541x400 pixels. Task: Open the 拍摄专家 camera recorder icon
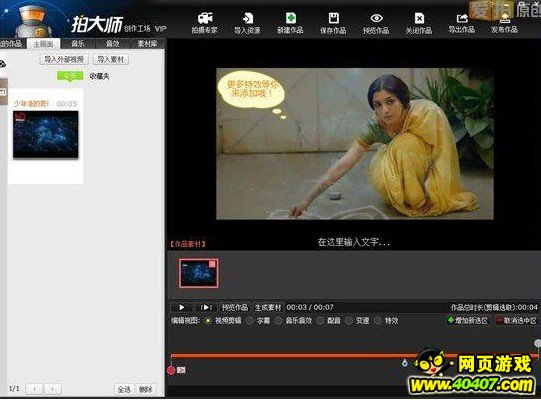(x=205, y=18)
